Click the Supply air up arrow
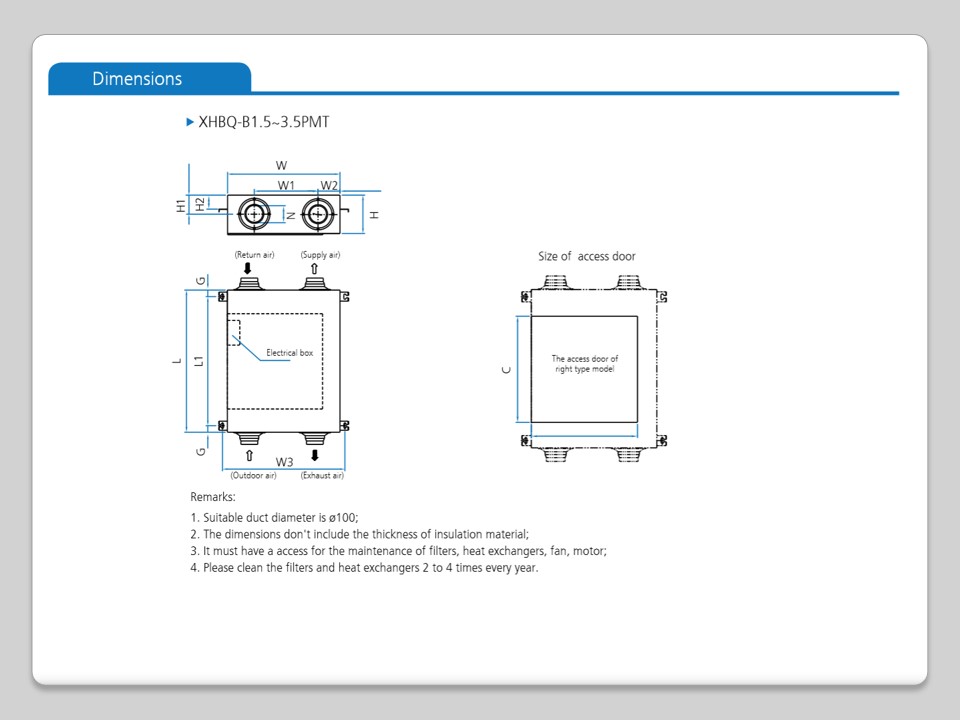 pos(314,268)
